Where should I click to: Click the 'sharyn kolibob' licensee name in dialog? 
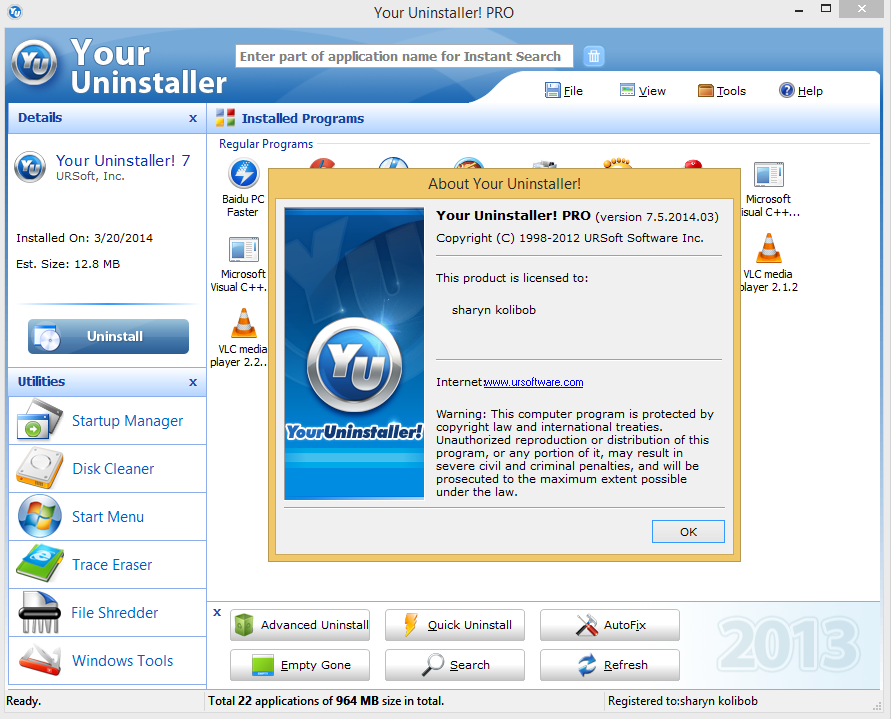(x=494, y=310)
